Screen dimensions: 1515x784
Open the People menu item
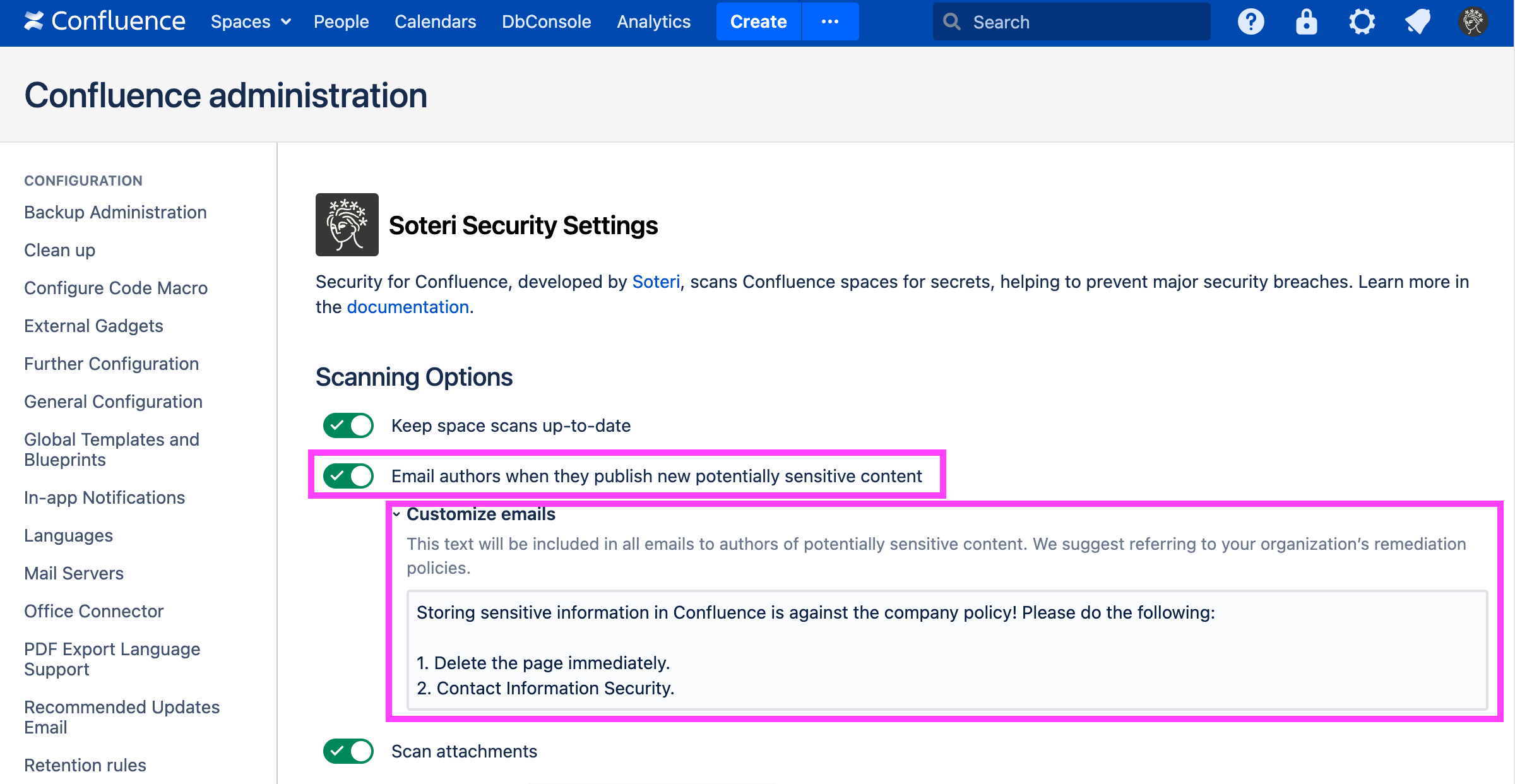pyautogui.click(x=341, y=22)
